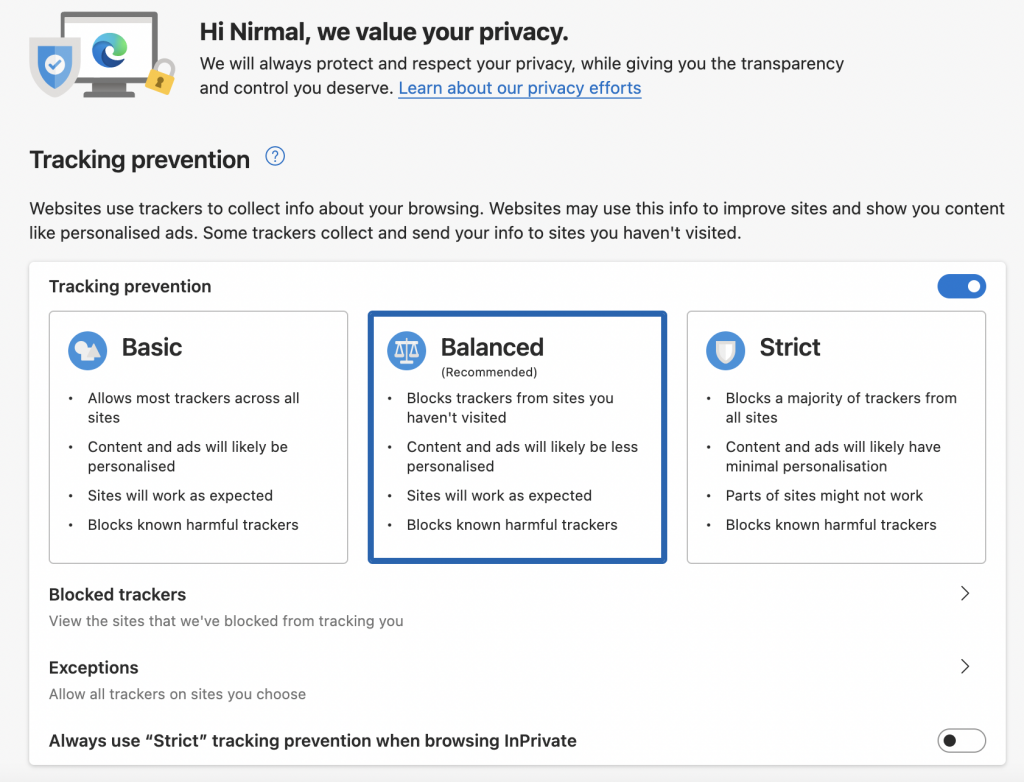This screenshot has height=782, width=1024.
Task: Click 'View the sites that we've blocked' text
Action: tap(226, 621)
